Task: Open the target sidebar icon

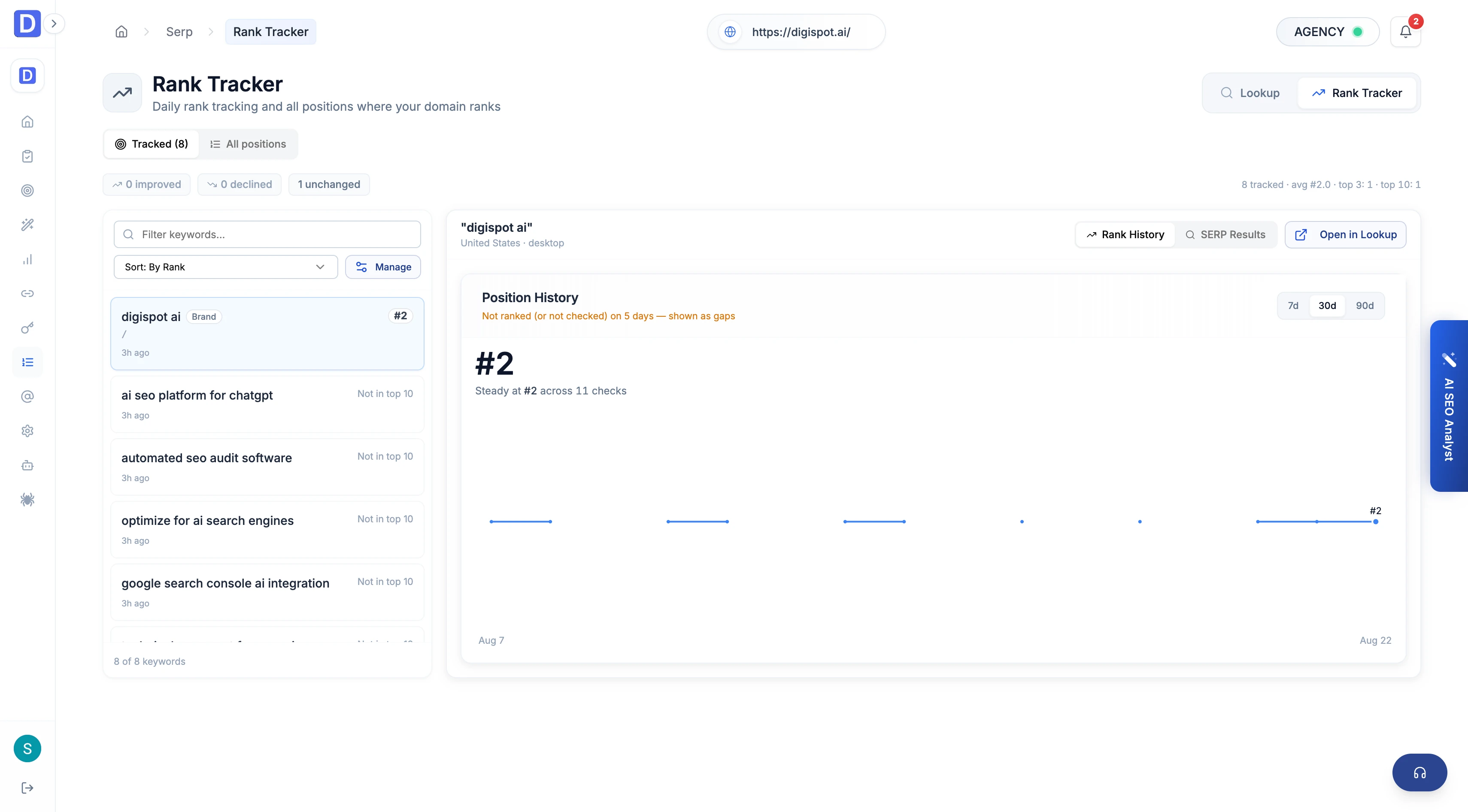Action: point(27,190)
